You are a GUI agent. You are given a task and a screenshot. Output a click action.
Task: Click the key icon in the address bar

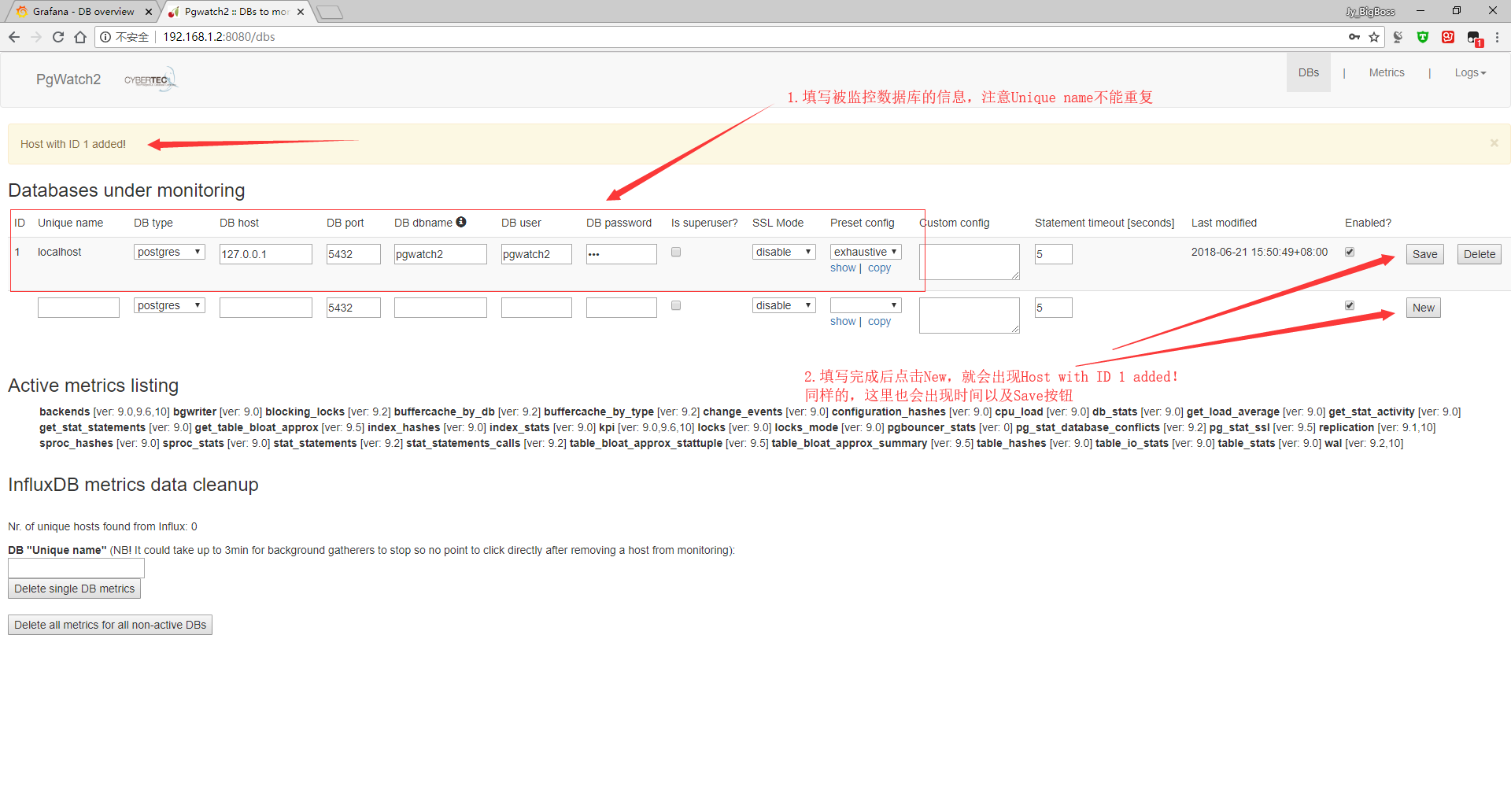click(x=1354, y=36)
